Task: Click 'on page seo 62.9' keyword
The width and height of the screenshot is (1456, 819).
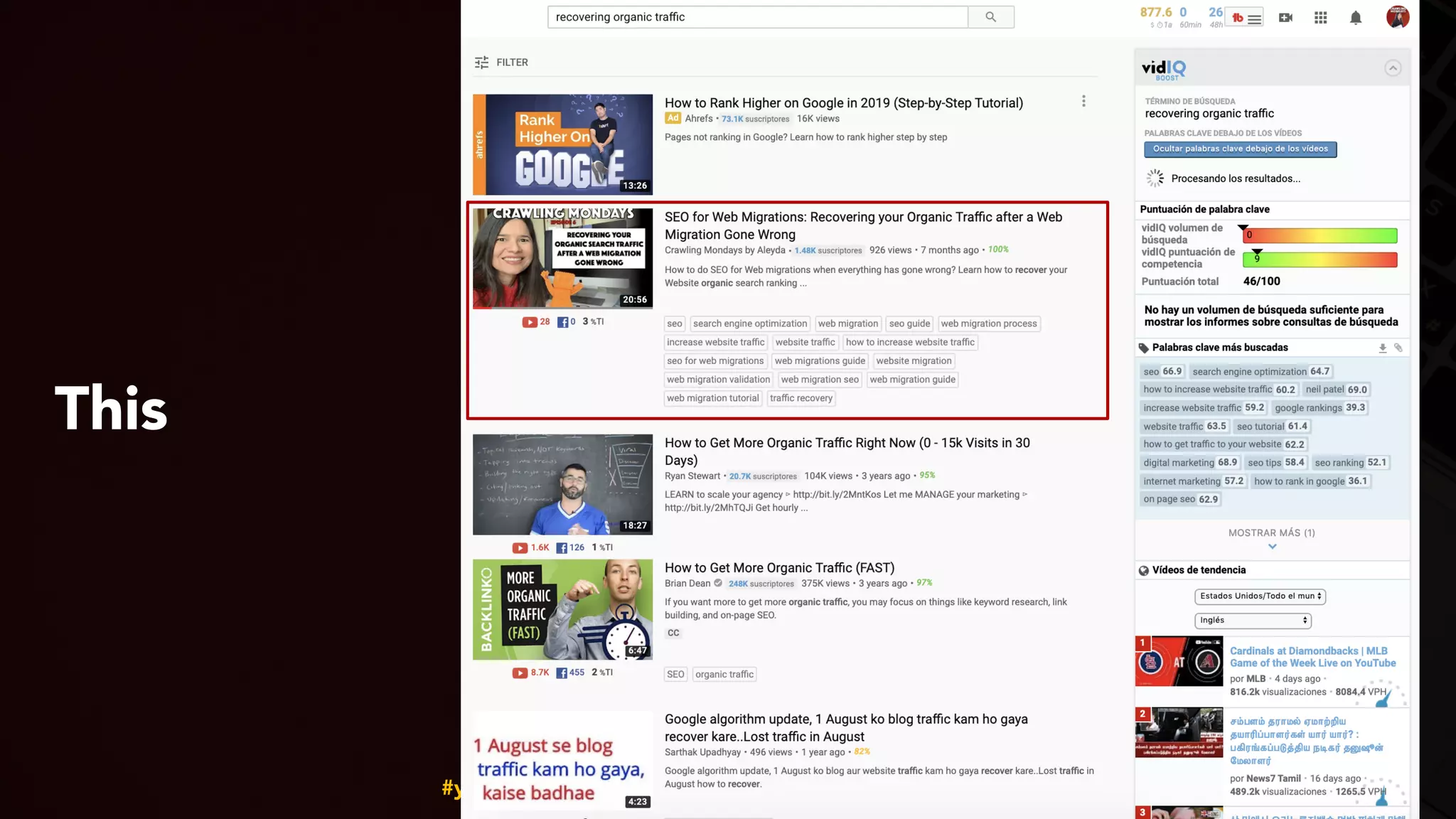Action: 1180,500
